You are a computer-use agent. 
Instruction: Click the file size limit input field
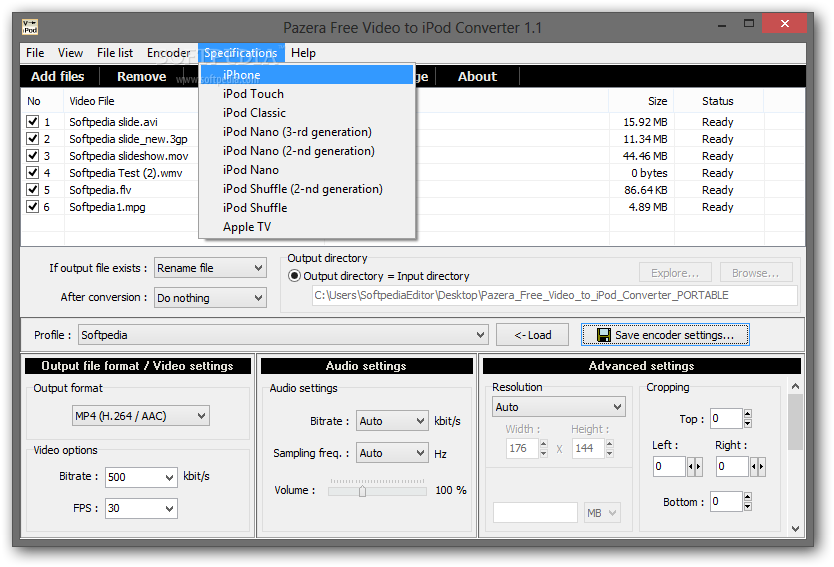(535, 513)
